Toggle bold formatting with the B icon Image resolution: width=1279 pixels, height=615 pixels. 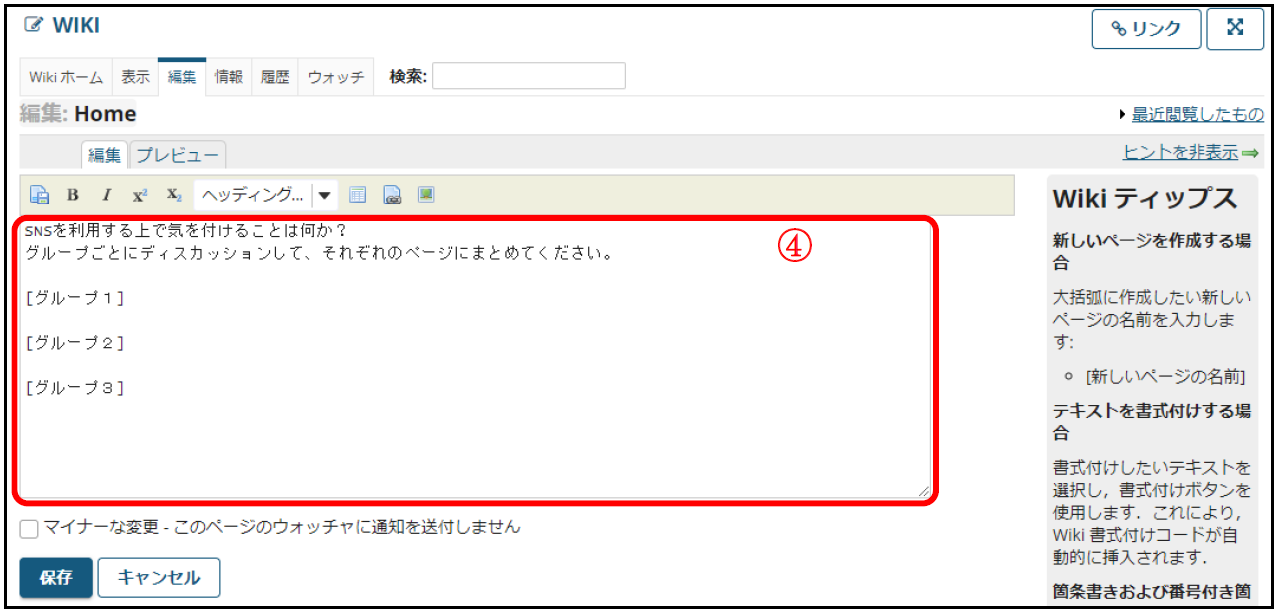tap(73, 195)
